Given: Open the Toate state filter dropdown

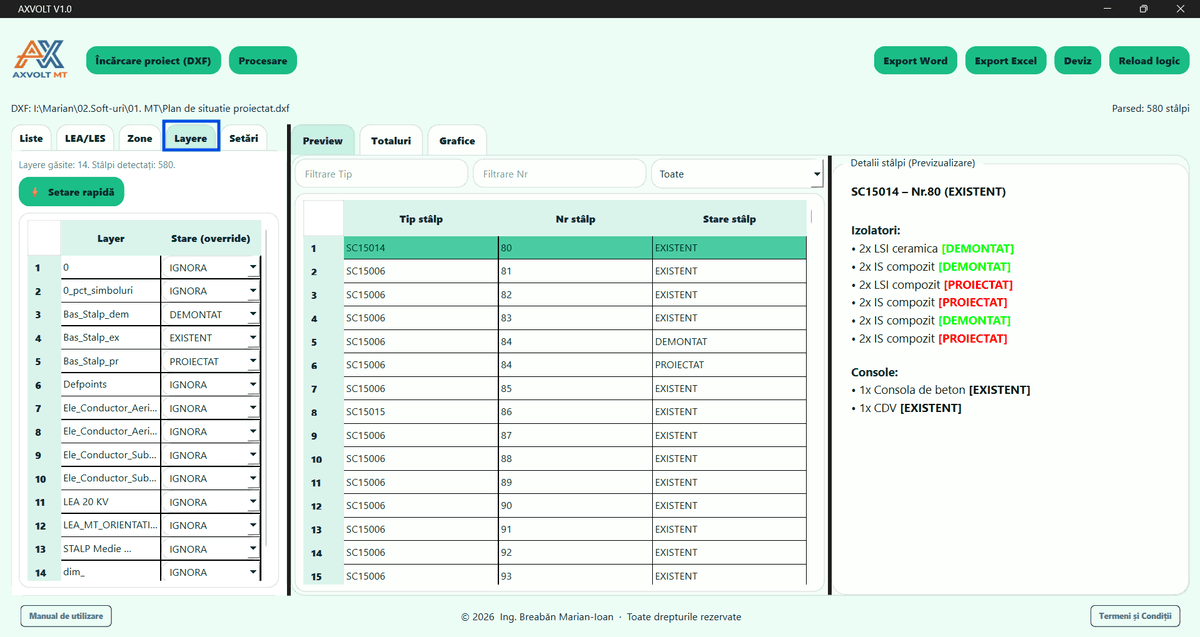Looking at the screenshot, I should pos(736,174).
